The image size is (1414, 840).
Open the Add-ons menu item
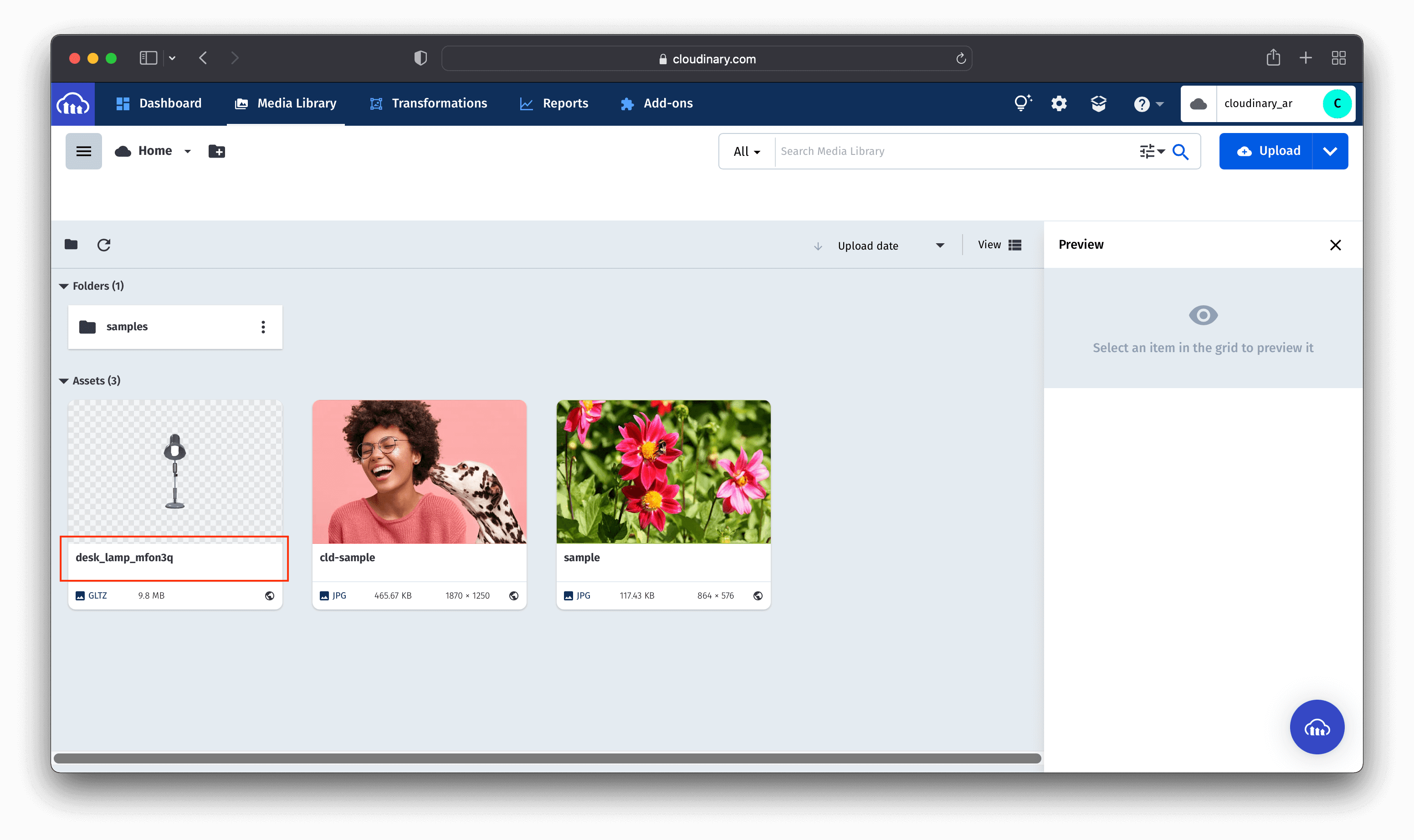coord(657,103)
